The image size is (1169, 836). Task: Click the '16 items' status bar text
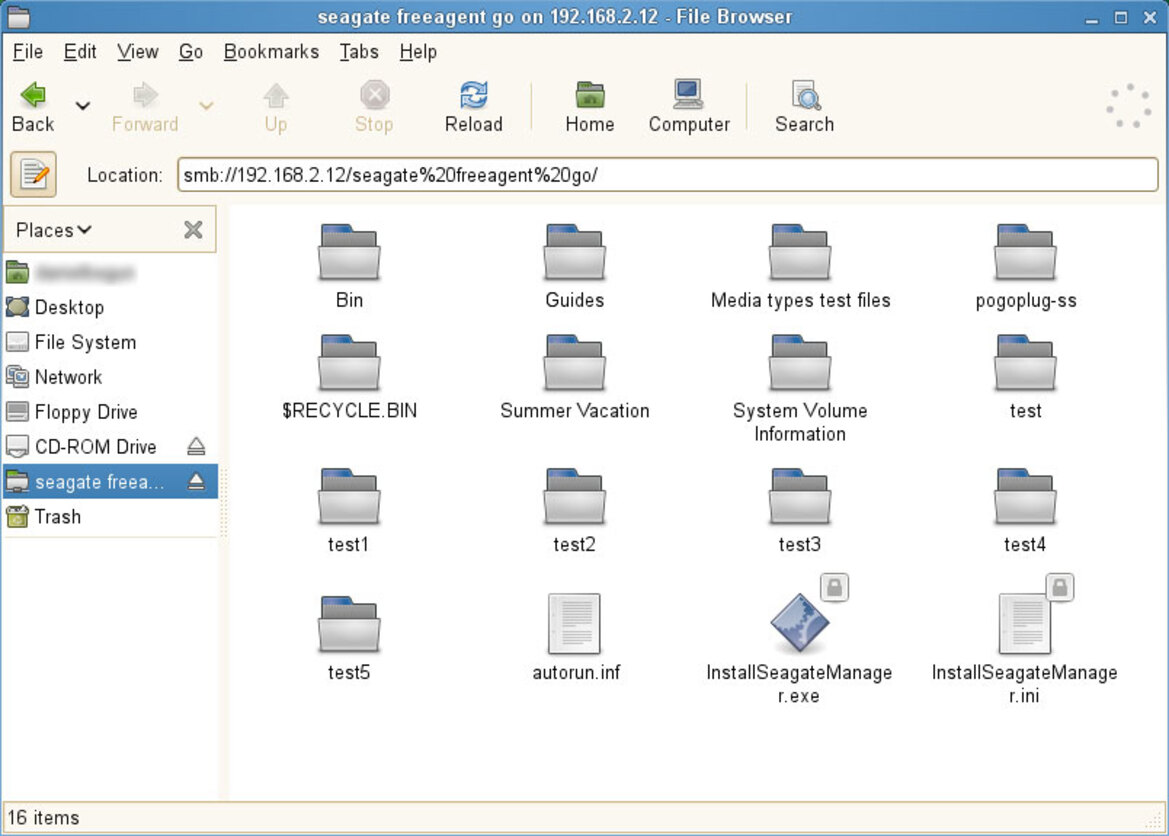point(43,817)
